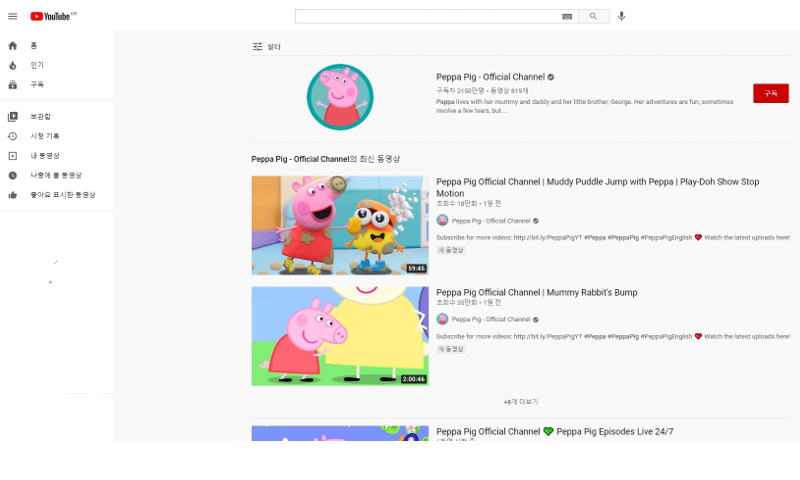Open Peppa Pig - Official Channel title
The image size is (800, 480).
(490, 77)
